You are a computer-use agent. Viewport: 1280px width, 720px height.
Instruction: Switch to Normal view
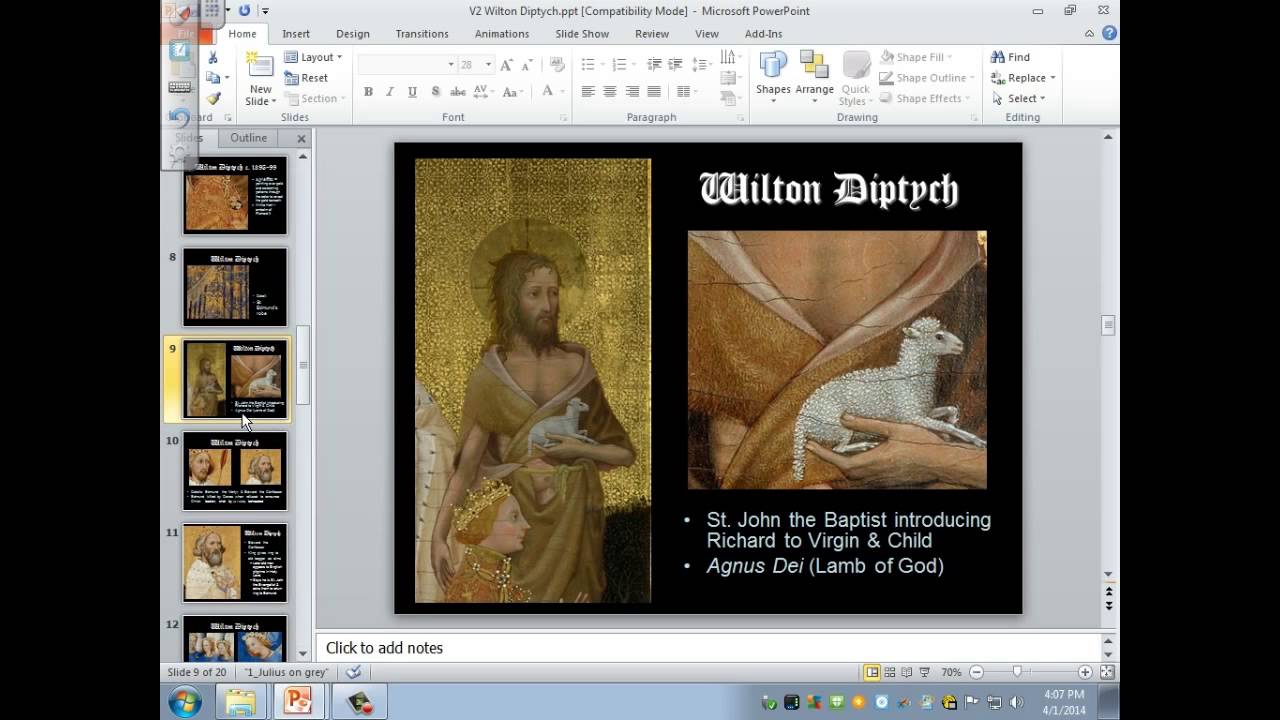tap(872, 672)
